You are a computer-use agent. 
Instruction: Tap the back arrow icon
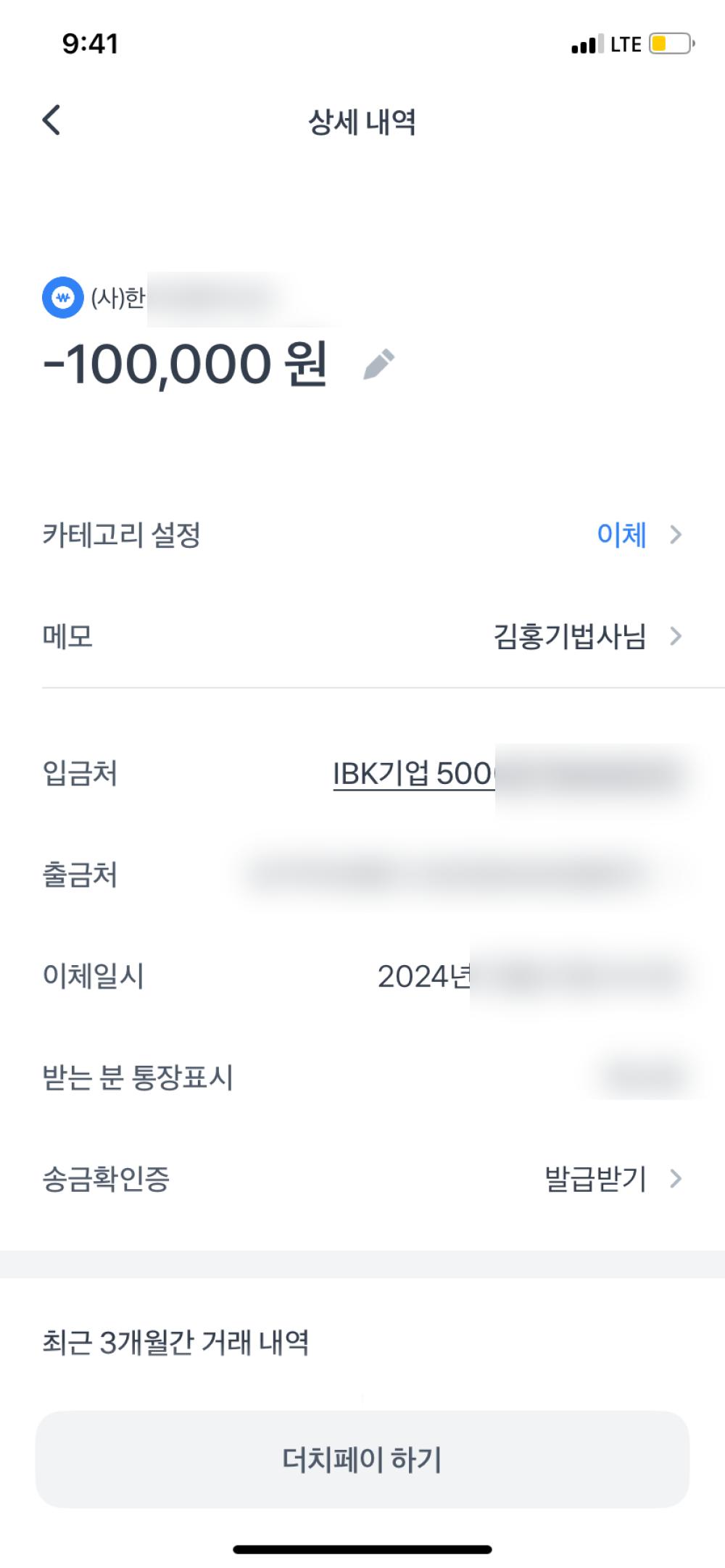point(51,120)
